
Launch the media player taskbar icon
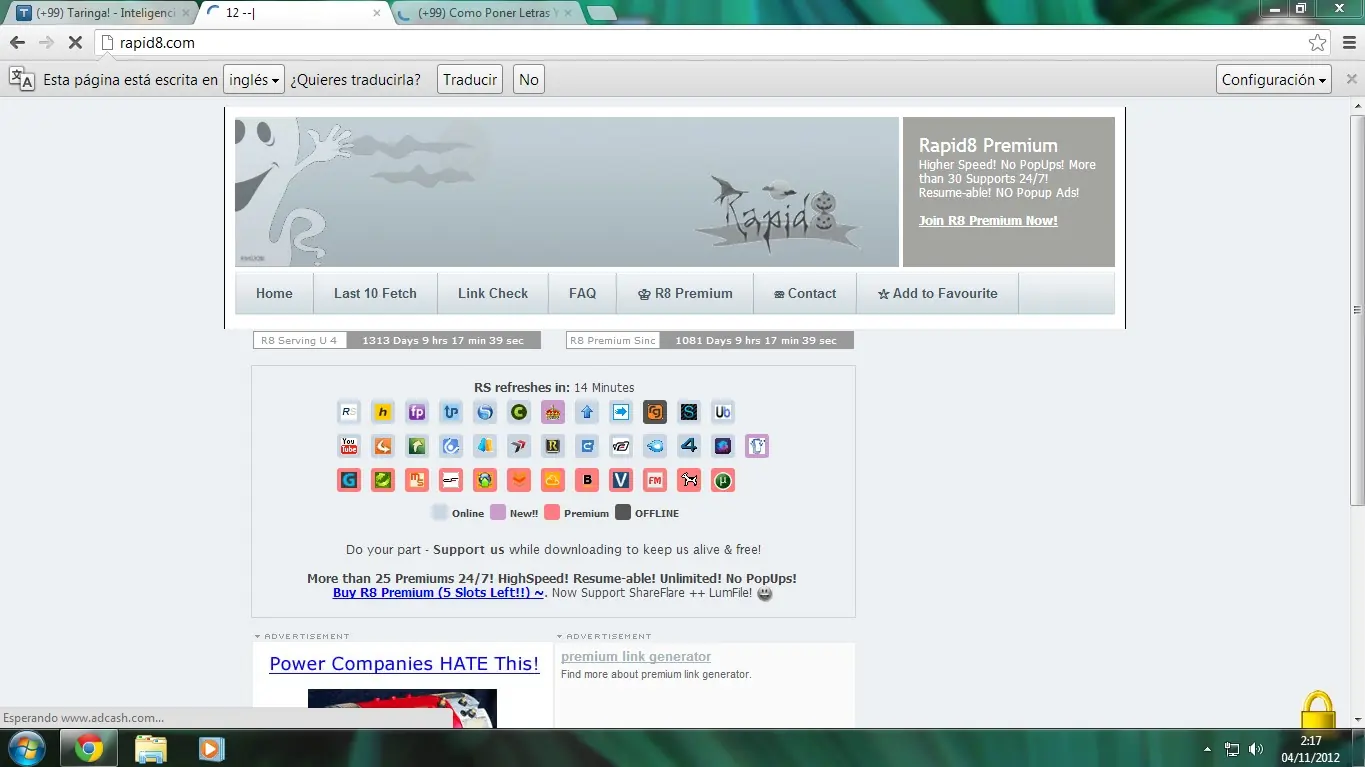pos(211,748)
